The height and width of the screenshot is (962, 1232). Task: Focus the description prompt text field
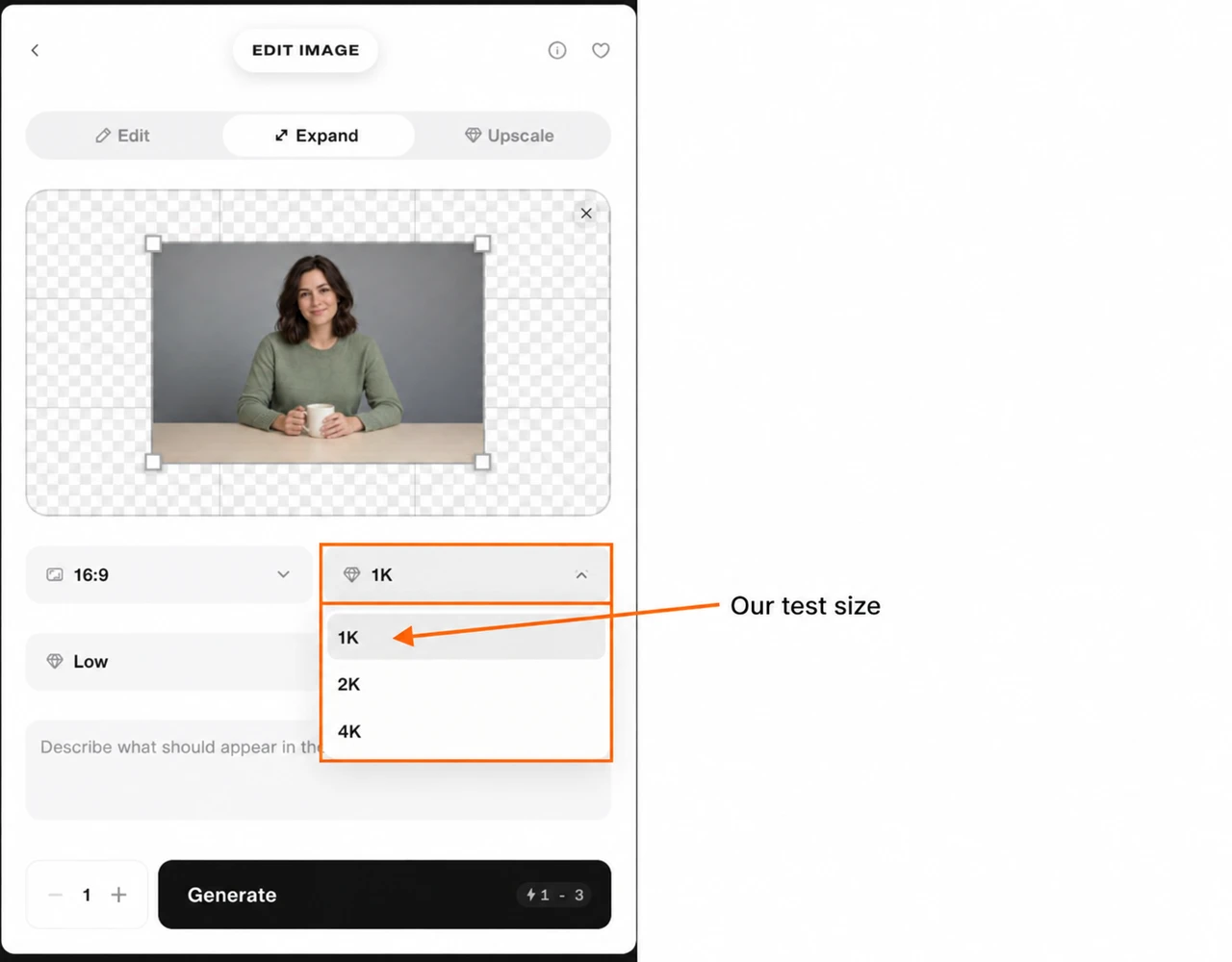pos(318,770)
